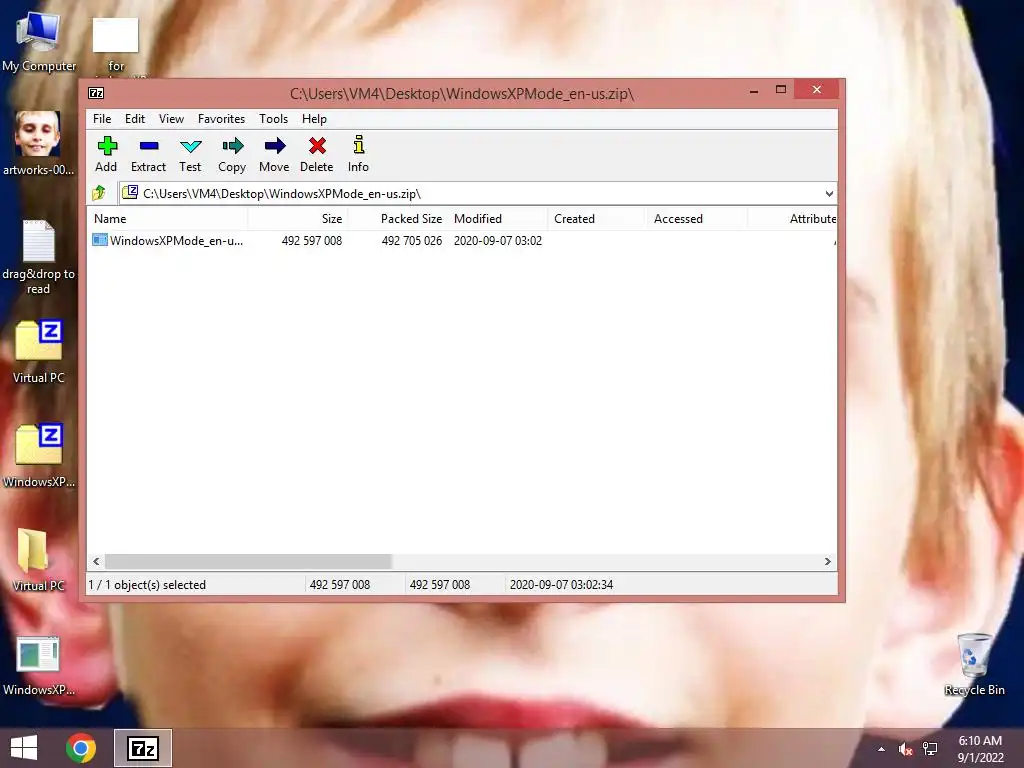Click the 2020-09-07 03:02 modified cell

coord(498,240)
